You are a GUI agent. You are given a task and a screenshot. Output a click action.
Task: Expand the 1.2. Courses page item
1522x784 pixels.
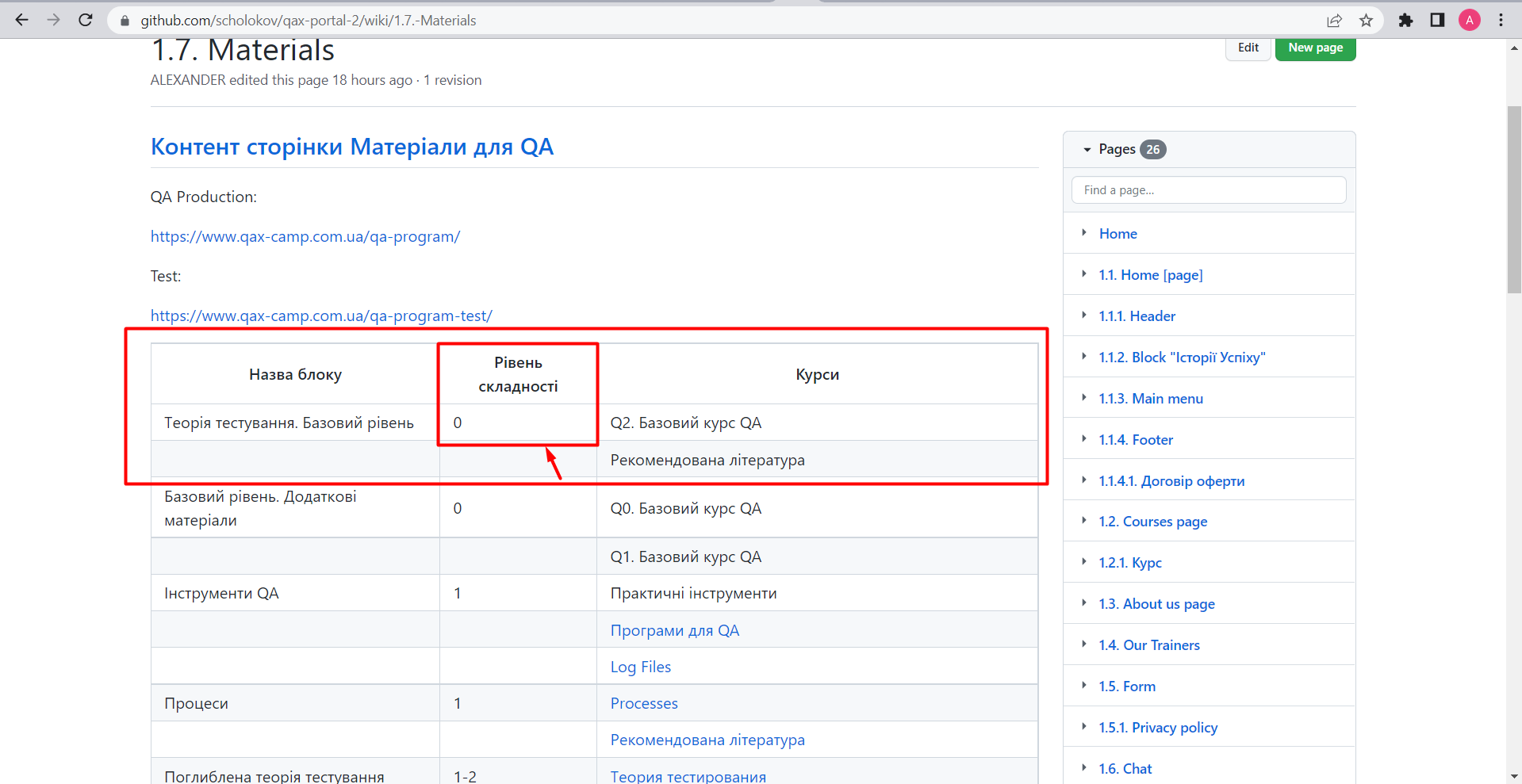[x=1084, y=521]
